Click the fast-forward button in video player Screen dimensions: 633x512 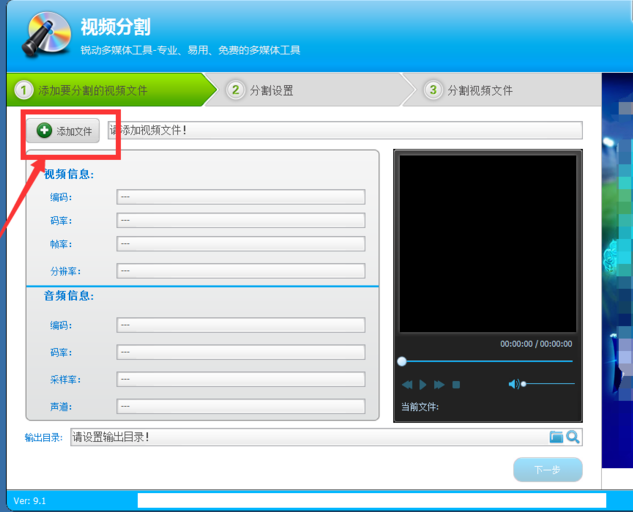(439, 384)
